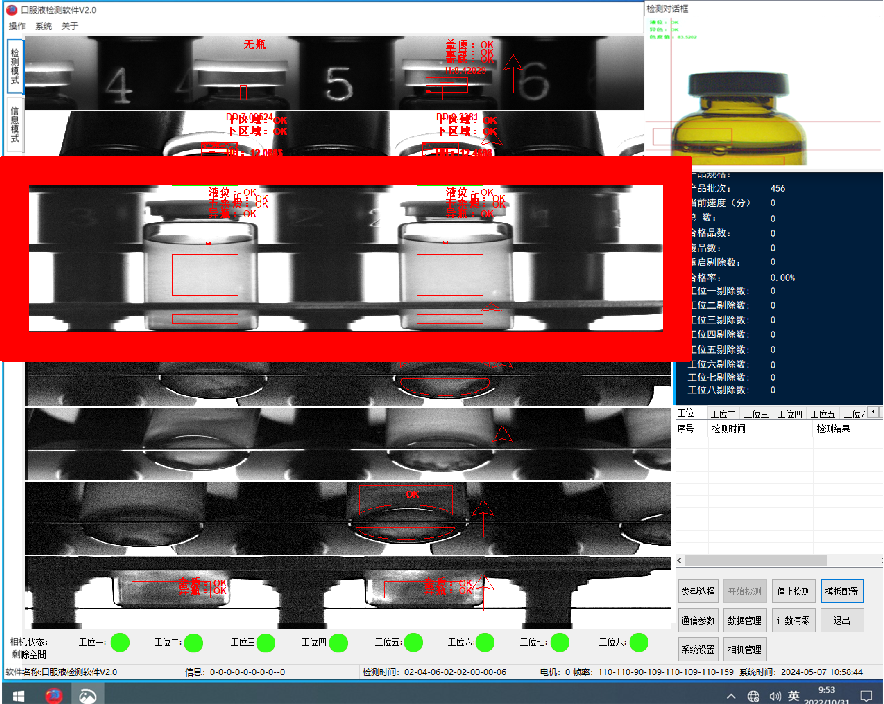884x704 pixels.
Task: Click the volume speaker tray icon
Action: click(x=774, y=695)
